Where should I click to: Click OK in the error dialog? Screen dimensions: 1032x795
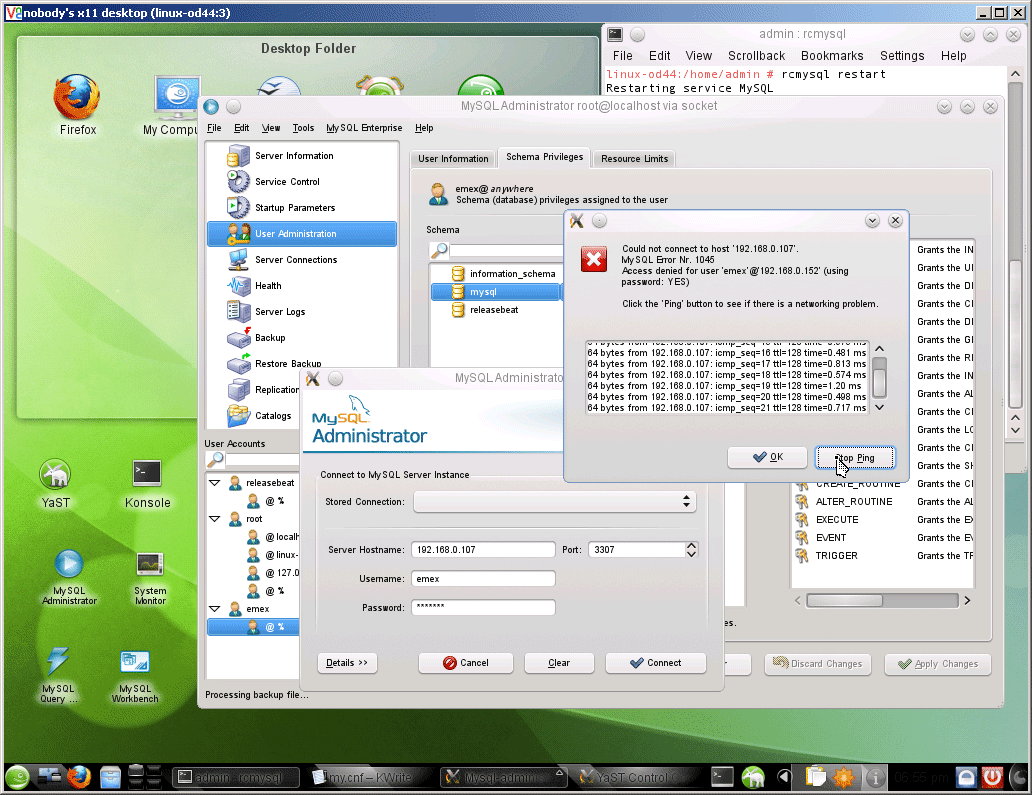tap(767, 457)
